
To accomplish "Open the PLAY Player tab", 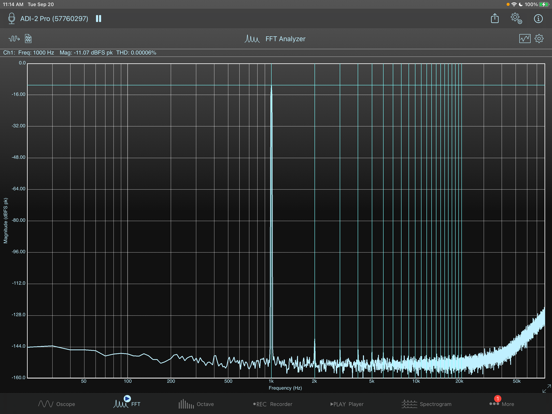I will pos(347,404).
